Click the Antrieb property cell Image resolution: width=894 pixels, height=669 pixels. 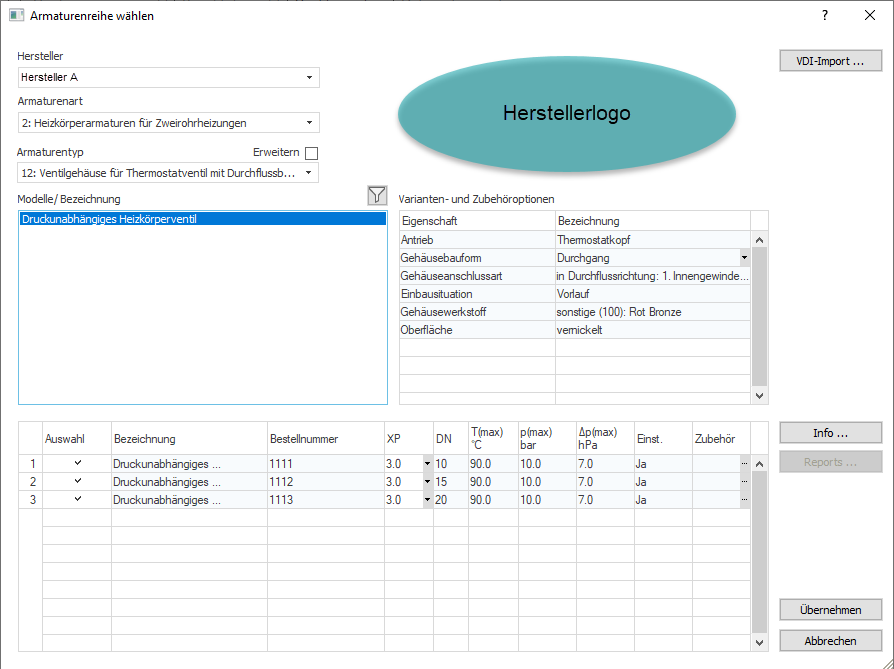pyautogui.click(x=477, y=240)
